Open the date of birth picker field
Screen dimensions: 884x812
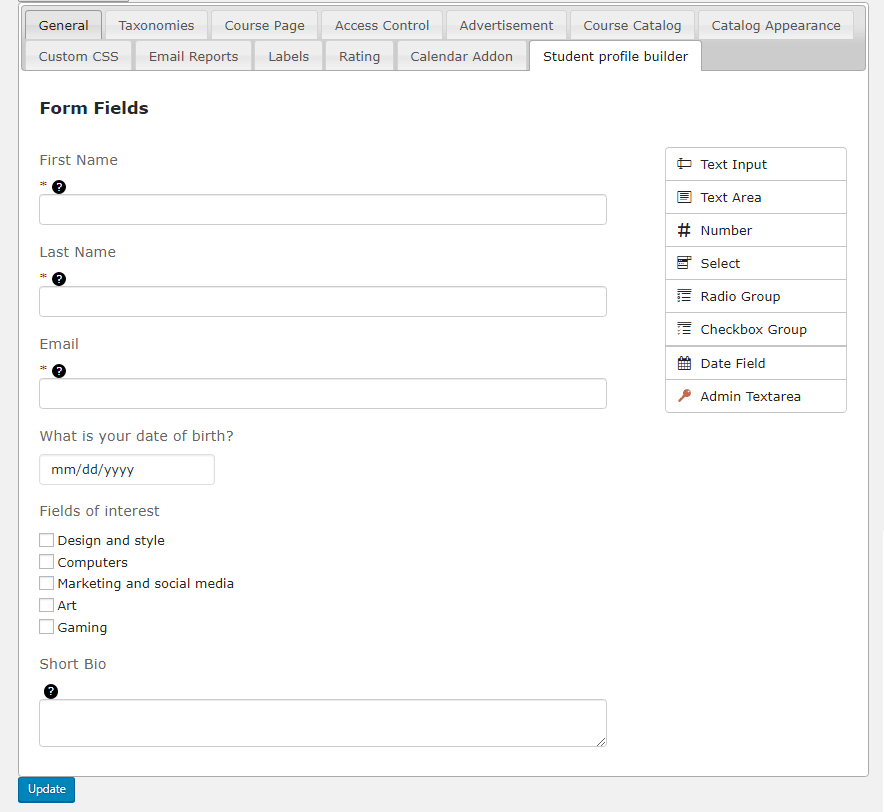tap(127, 470)
